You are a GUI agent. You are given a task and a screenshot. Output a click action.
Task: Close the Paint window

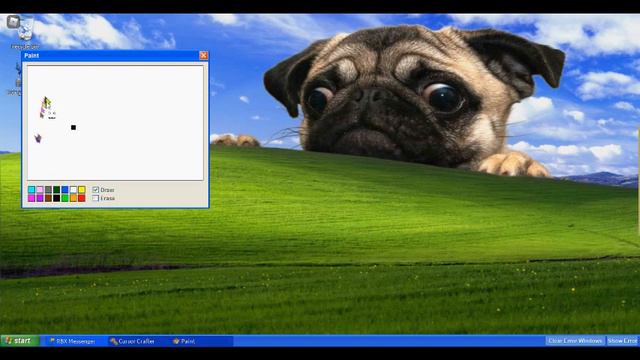coord(203,56)
